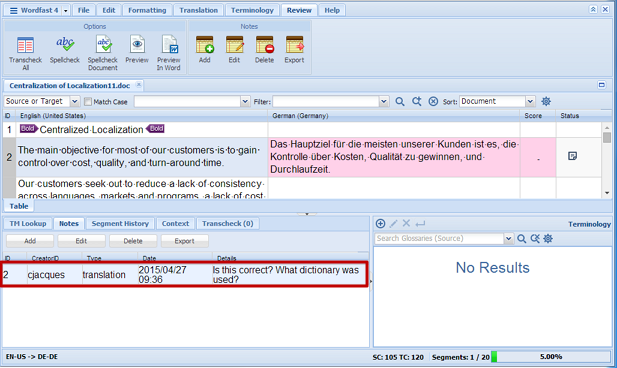Select segment 1 Centralized Localization source
The image size is (617, 368).
[x=142, y=129]
